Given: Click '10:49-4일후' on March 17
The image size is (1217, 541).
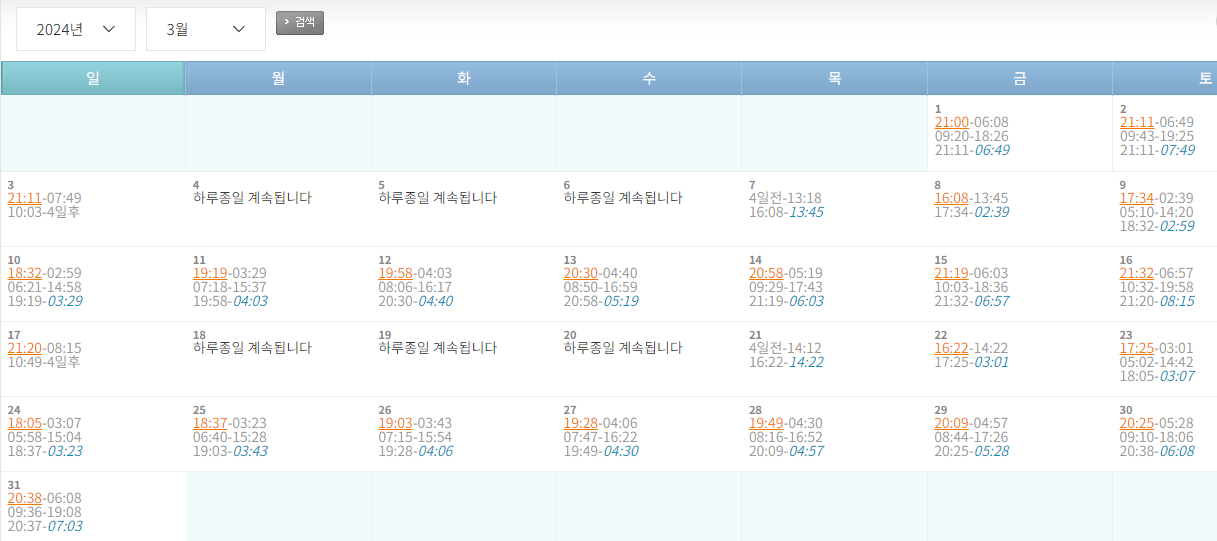Looking at the screenshot, I should coord(44,362).
